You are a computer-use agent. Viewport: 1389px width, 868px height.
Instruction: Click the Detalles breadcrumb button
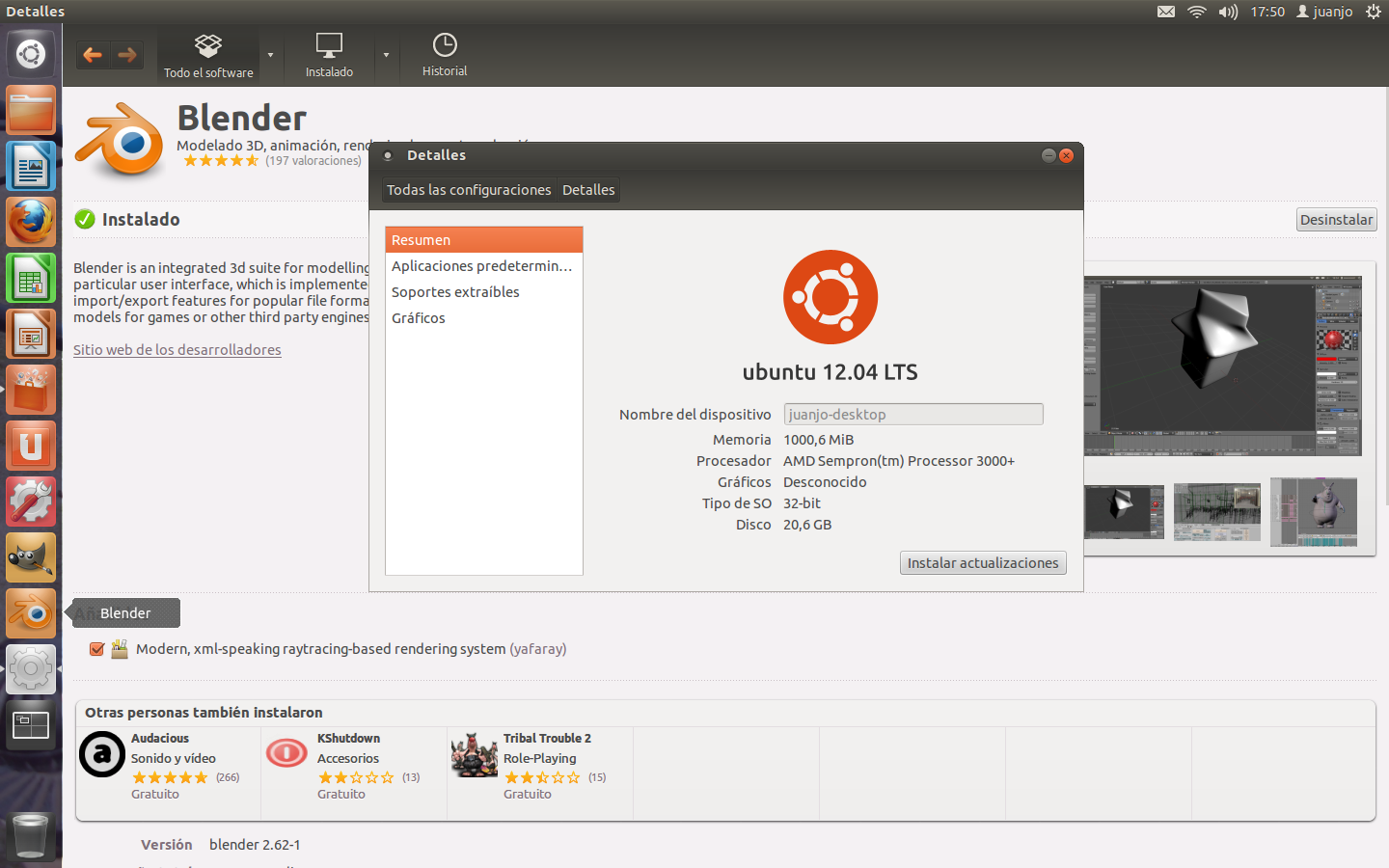[588, 190]
